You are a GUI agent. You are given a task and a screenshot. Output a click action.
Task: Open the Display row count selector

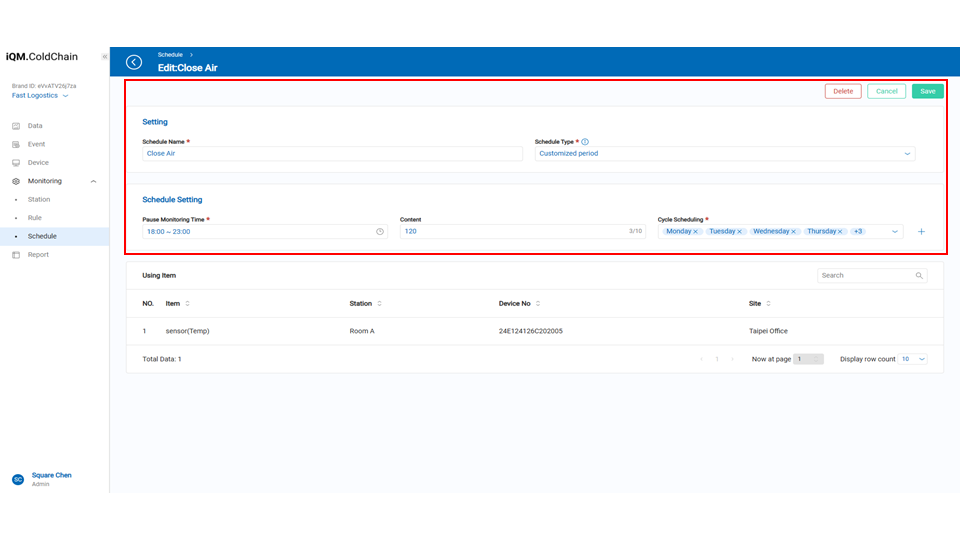coord(913,359)
